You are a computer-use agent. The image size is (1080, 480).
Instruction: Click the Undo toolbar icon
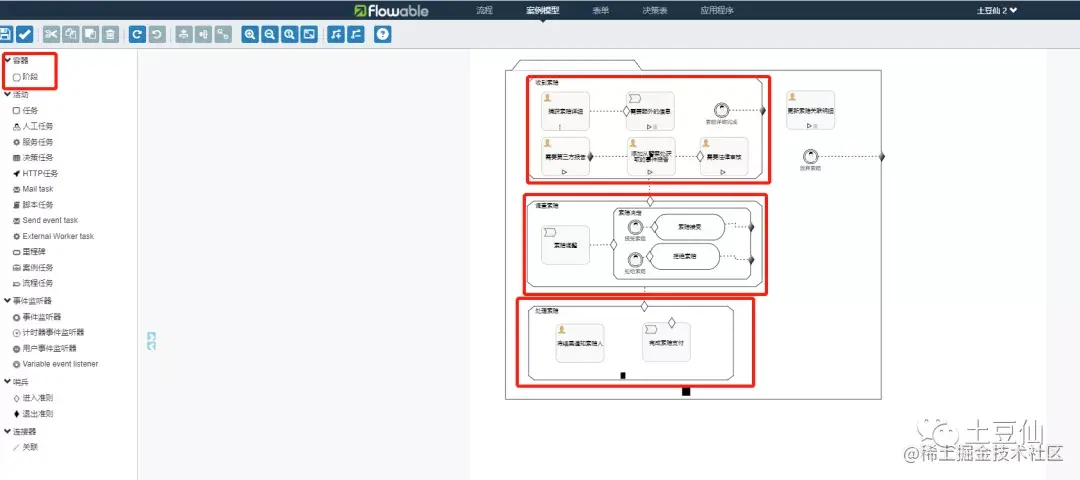[x=157, y=34]
